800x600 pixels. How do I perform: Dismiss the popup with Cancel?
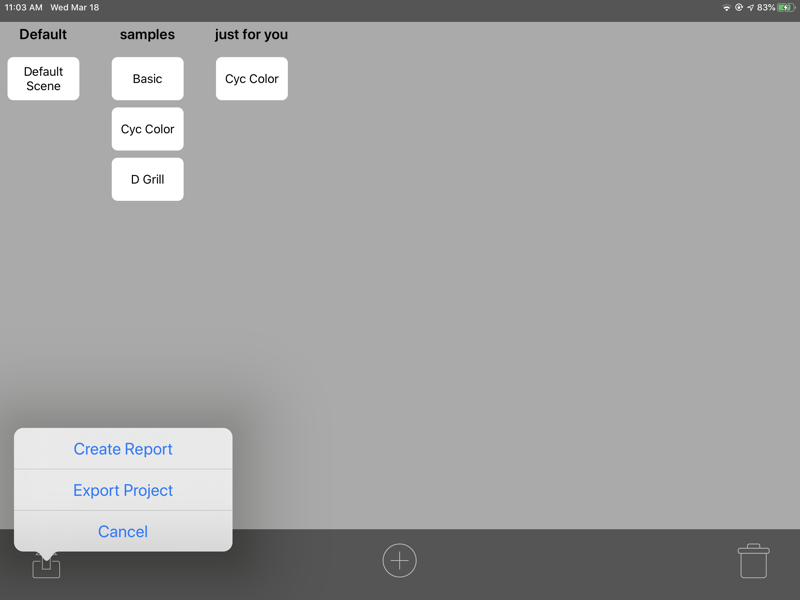pos(123,531)
